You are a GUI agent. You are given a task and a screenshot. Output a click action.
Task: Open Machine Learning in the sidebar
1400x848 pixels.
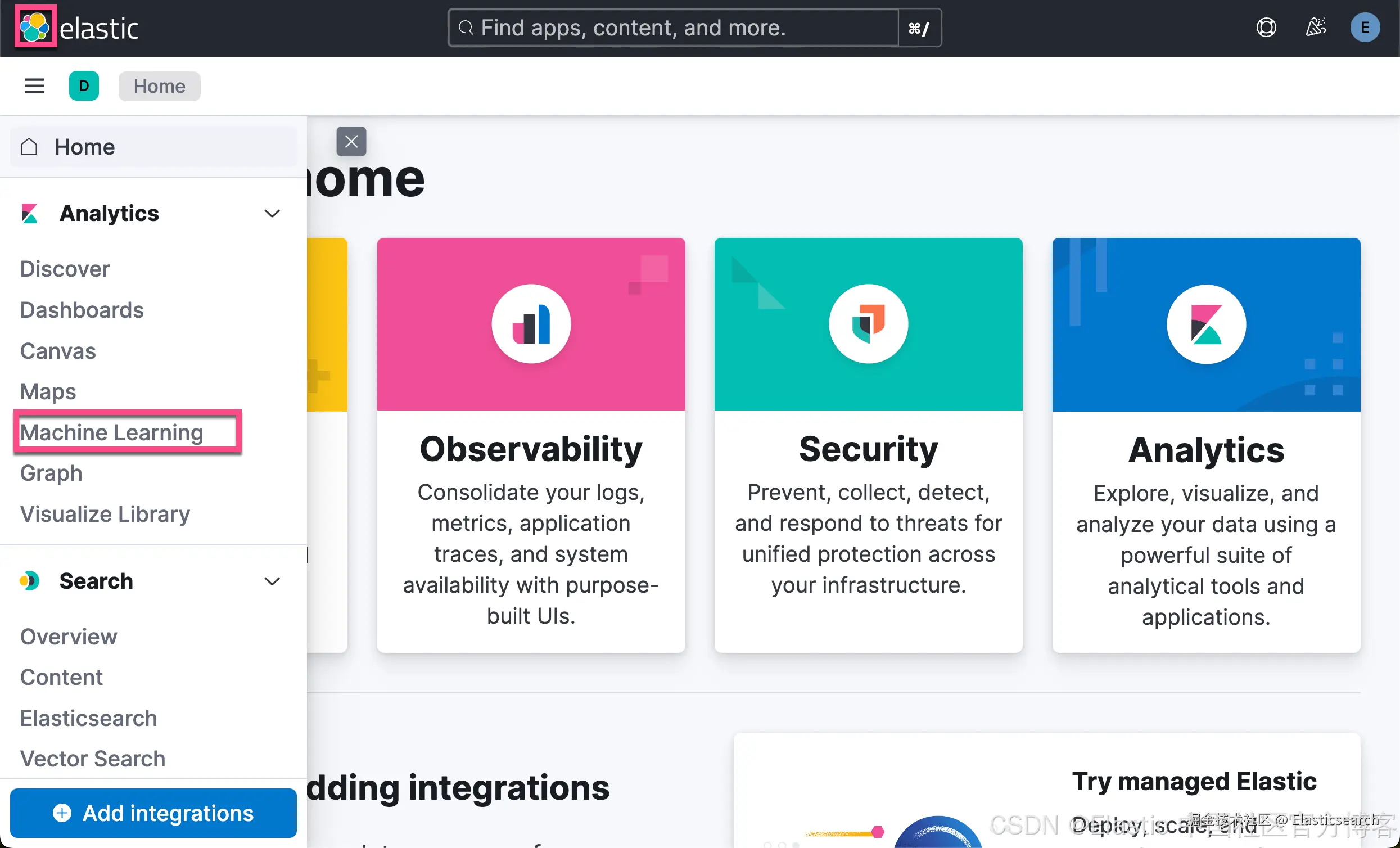tap(112, 432)
